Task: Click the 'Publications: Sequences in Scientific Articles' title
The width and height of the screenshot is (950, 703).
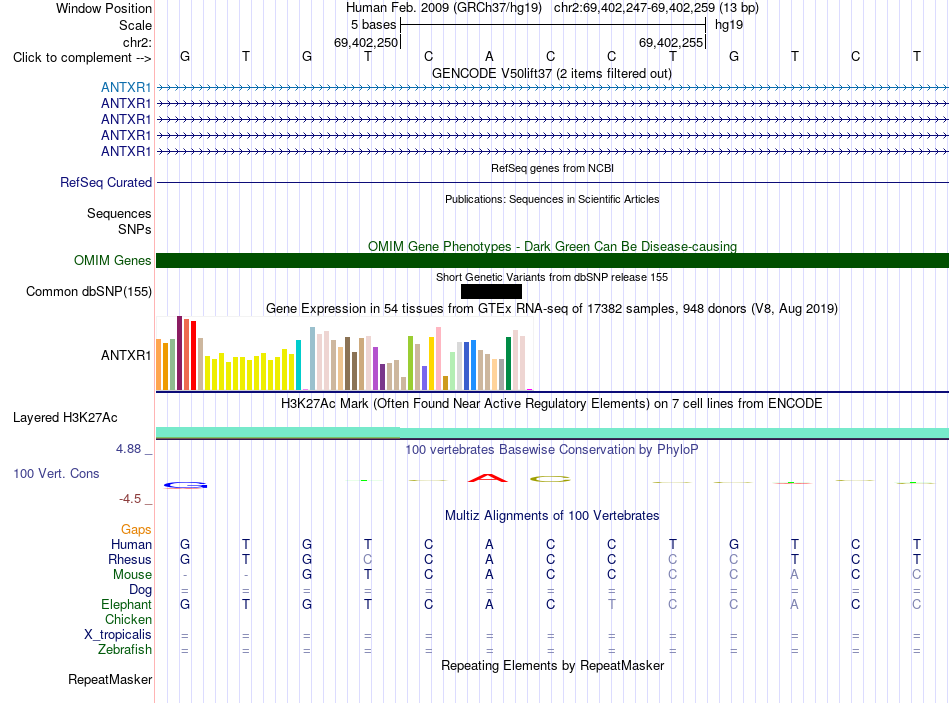Action: [553, 199]
